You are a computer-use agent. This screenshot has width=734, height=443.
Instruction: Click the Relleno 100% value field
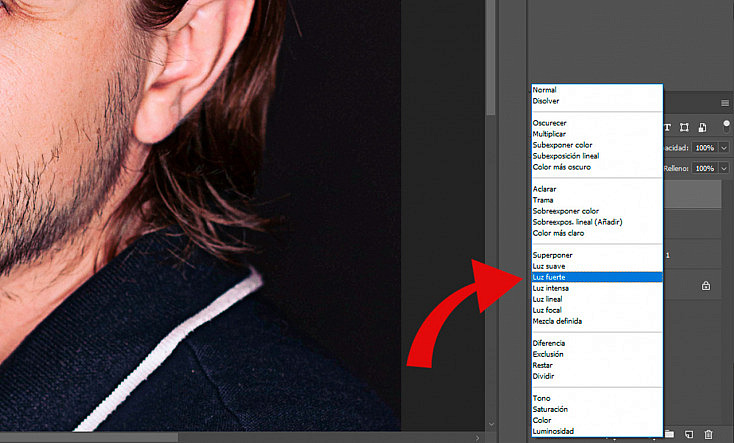pos(705,168)
